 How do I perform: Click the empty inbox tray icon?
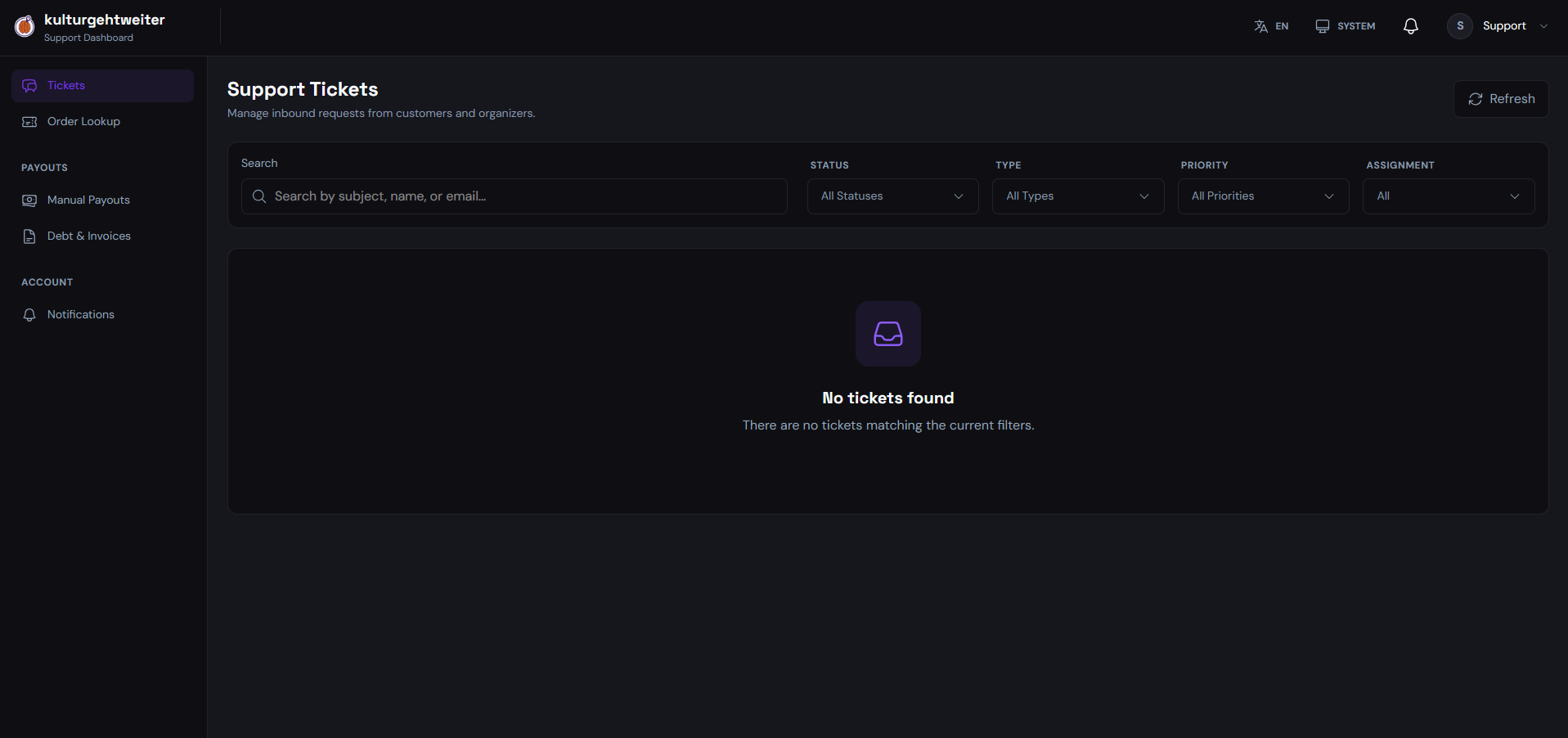click(x=888, y=334)
